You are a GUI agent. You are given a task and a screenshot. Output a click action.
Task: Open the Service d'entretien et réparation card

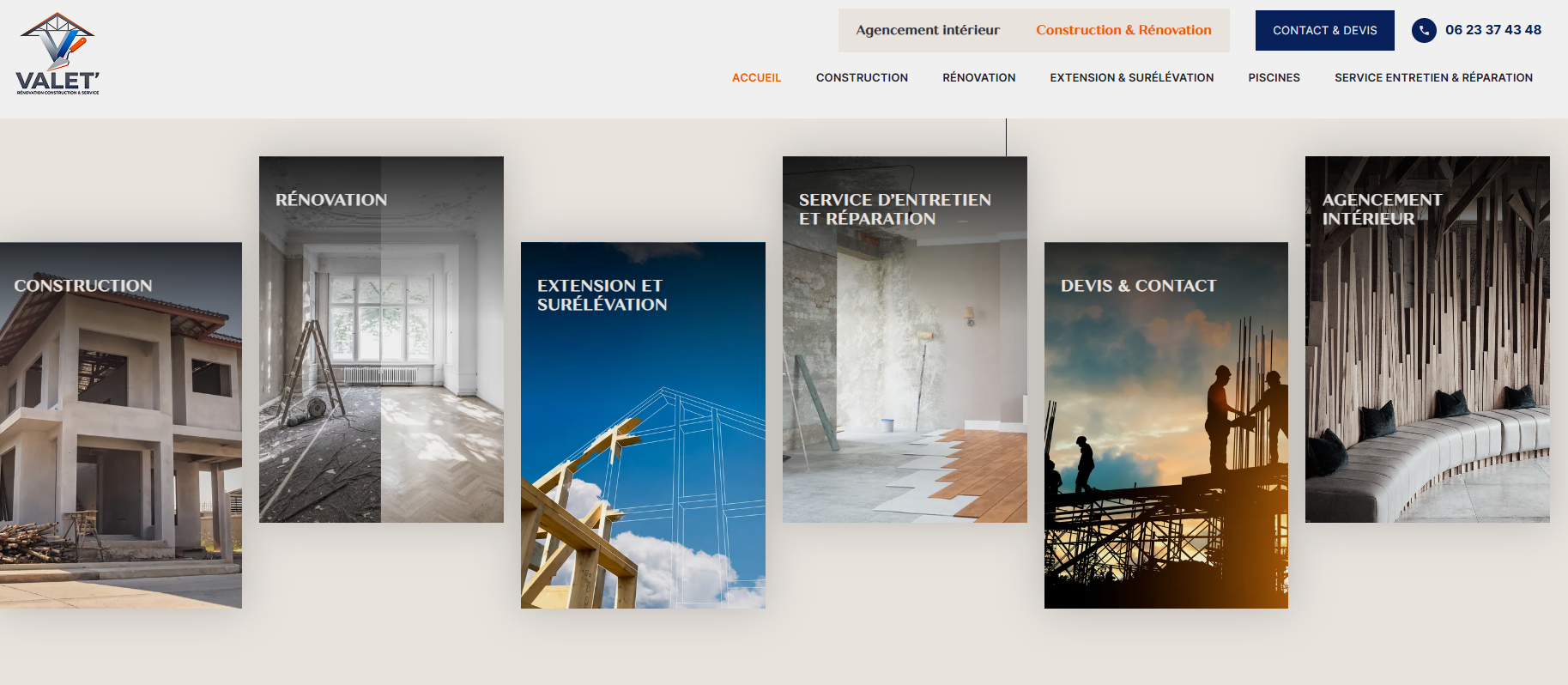tap(905, 339)
